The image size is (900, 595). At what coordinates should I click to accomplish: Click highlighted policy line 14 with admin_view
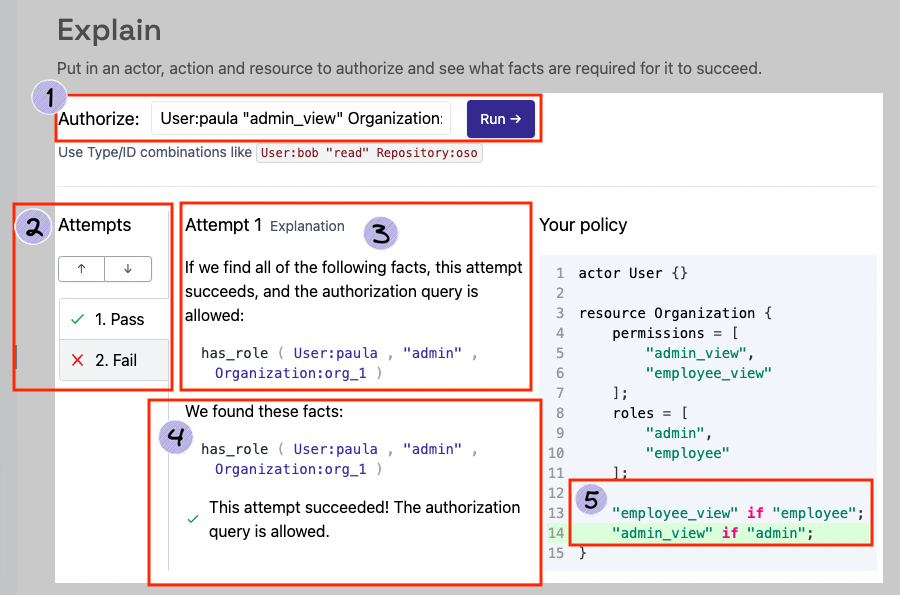coord(710,533)
